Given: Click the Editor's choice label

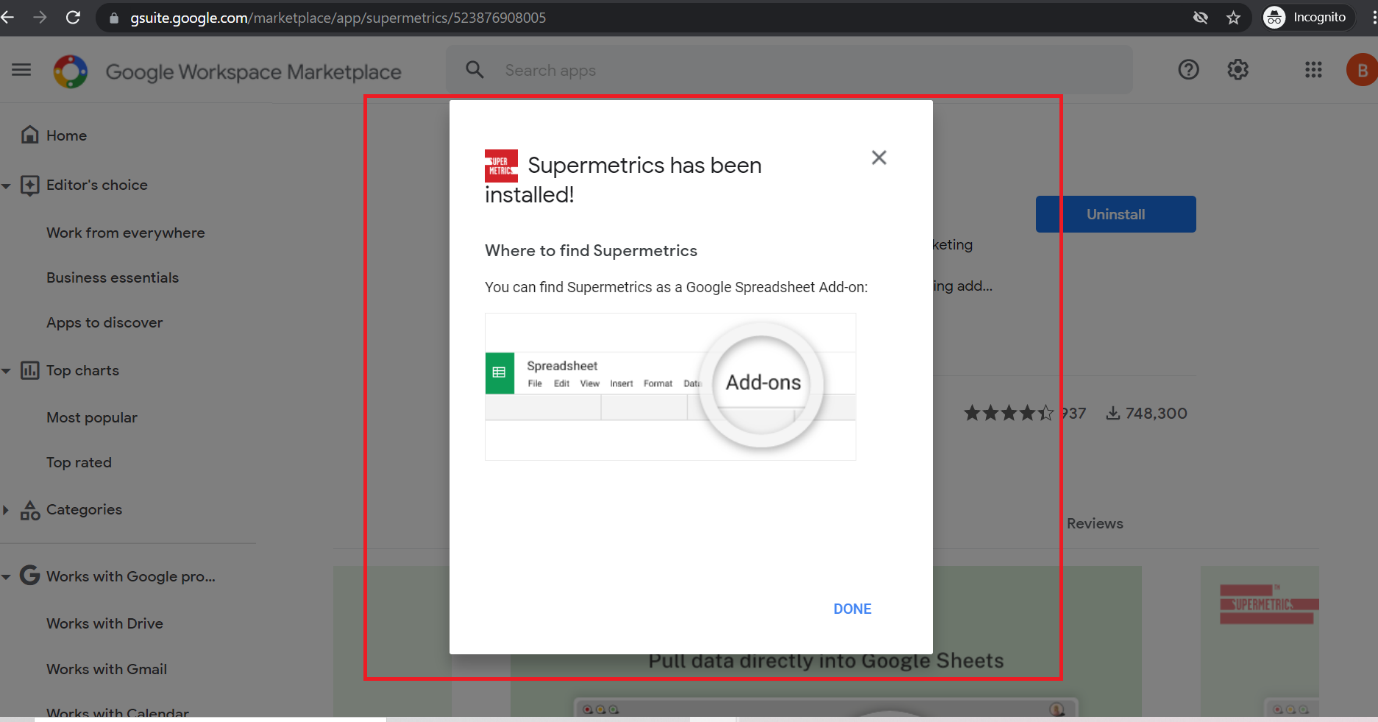Looking at the screenshot, I should click(97, 185).
